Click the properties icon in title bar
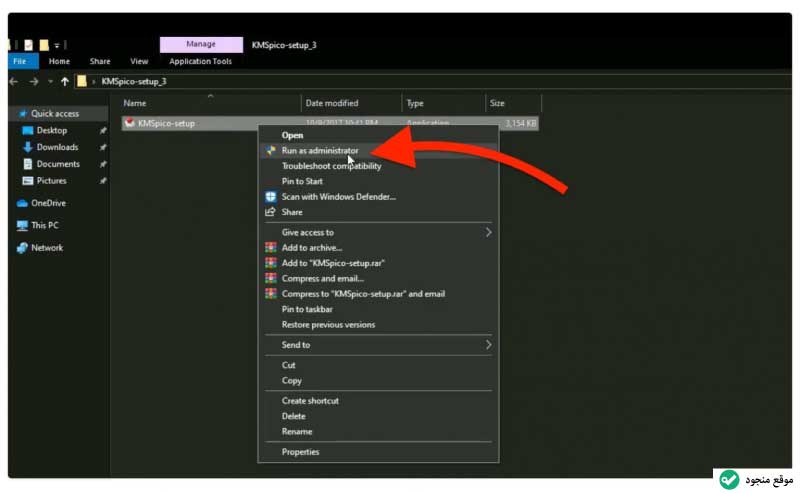This screenshot has width=800, height=493. point(29,45)
